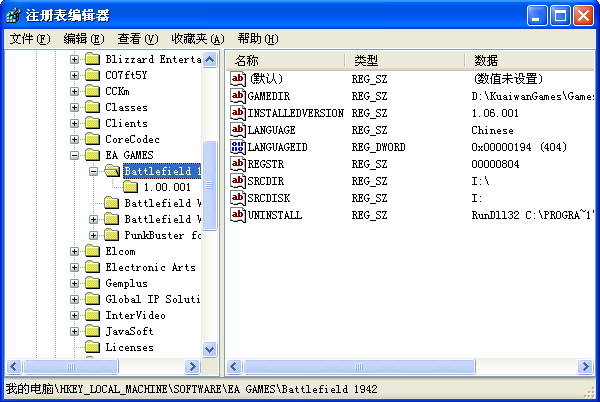Viewport: 600px width, 402px height.
Task: Click the Clients folder icon
Action: 92,123
